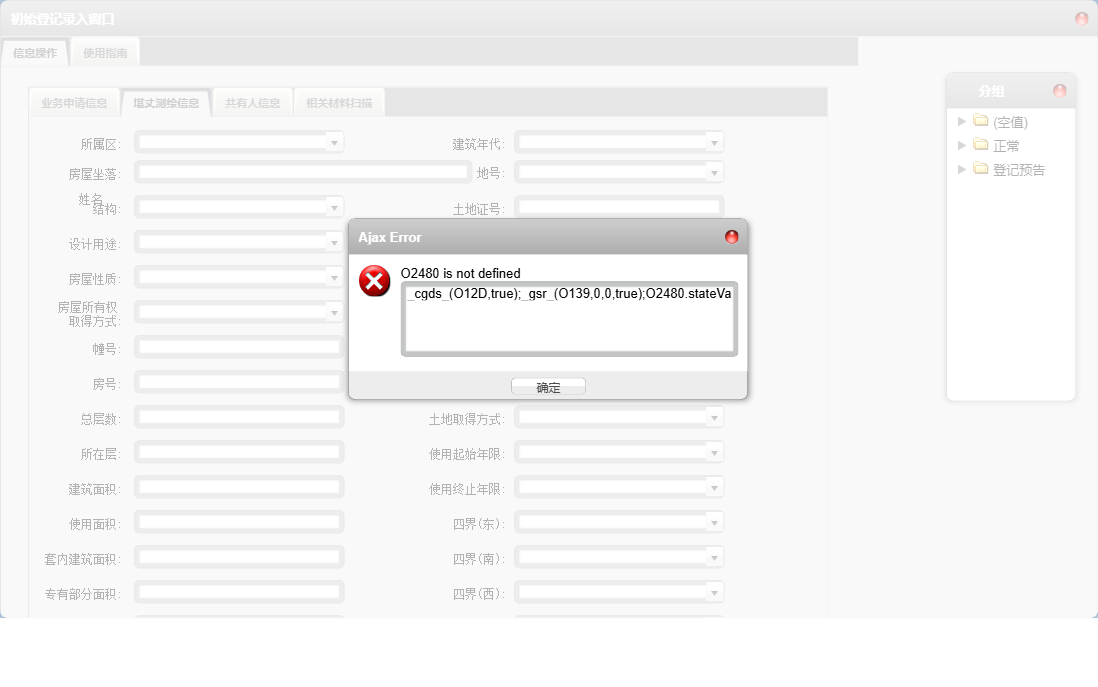Open the 房屋性质 dropdown
The image size is (1098, 687).
(334, 276)
